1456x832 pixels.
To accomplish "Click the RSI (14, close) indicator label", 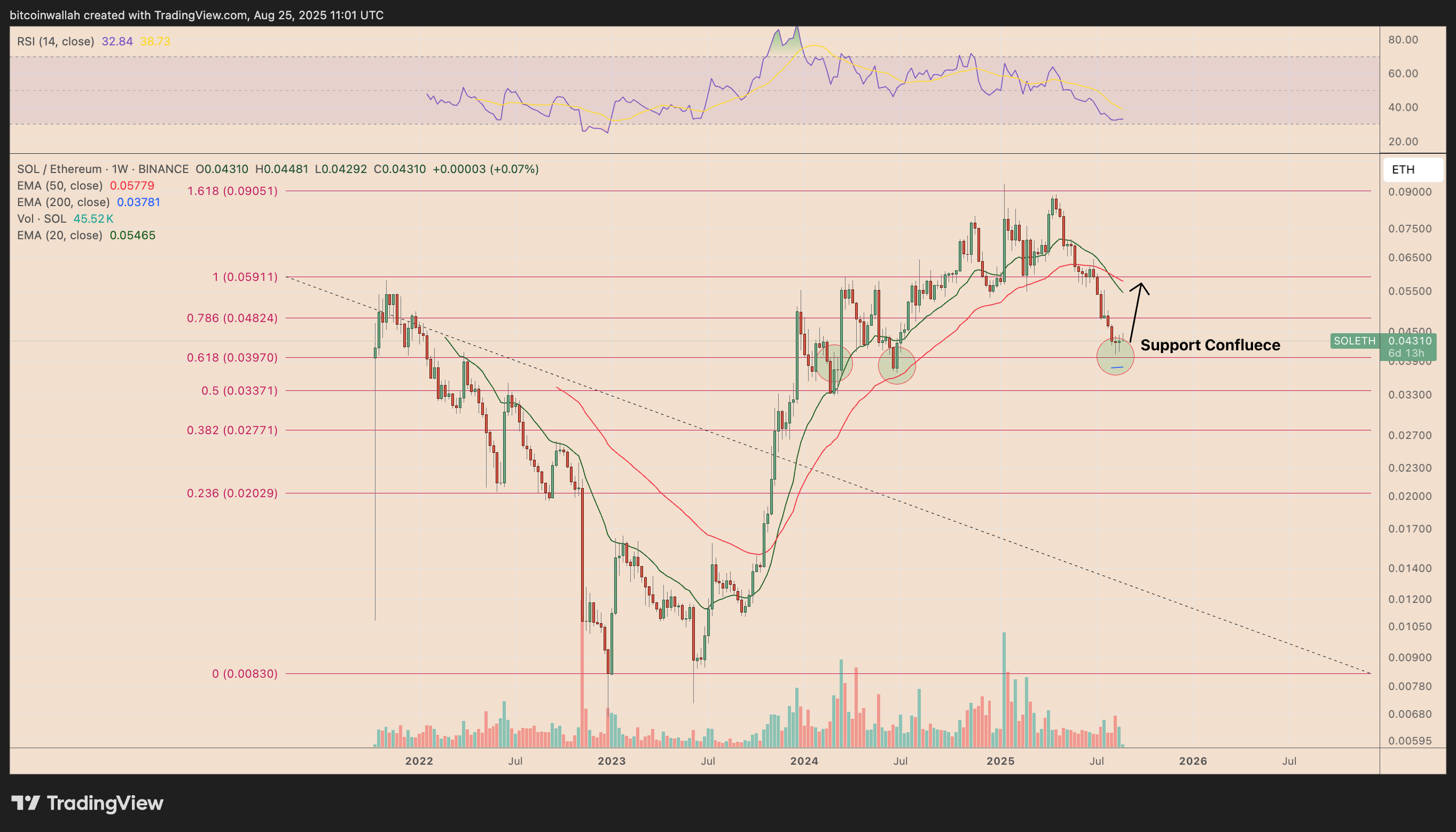I will pos(56,41).
